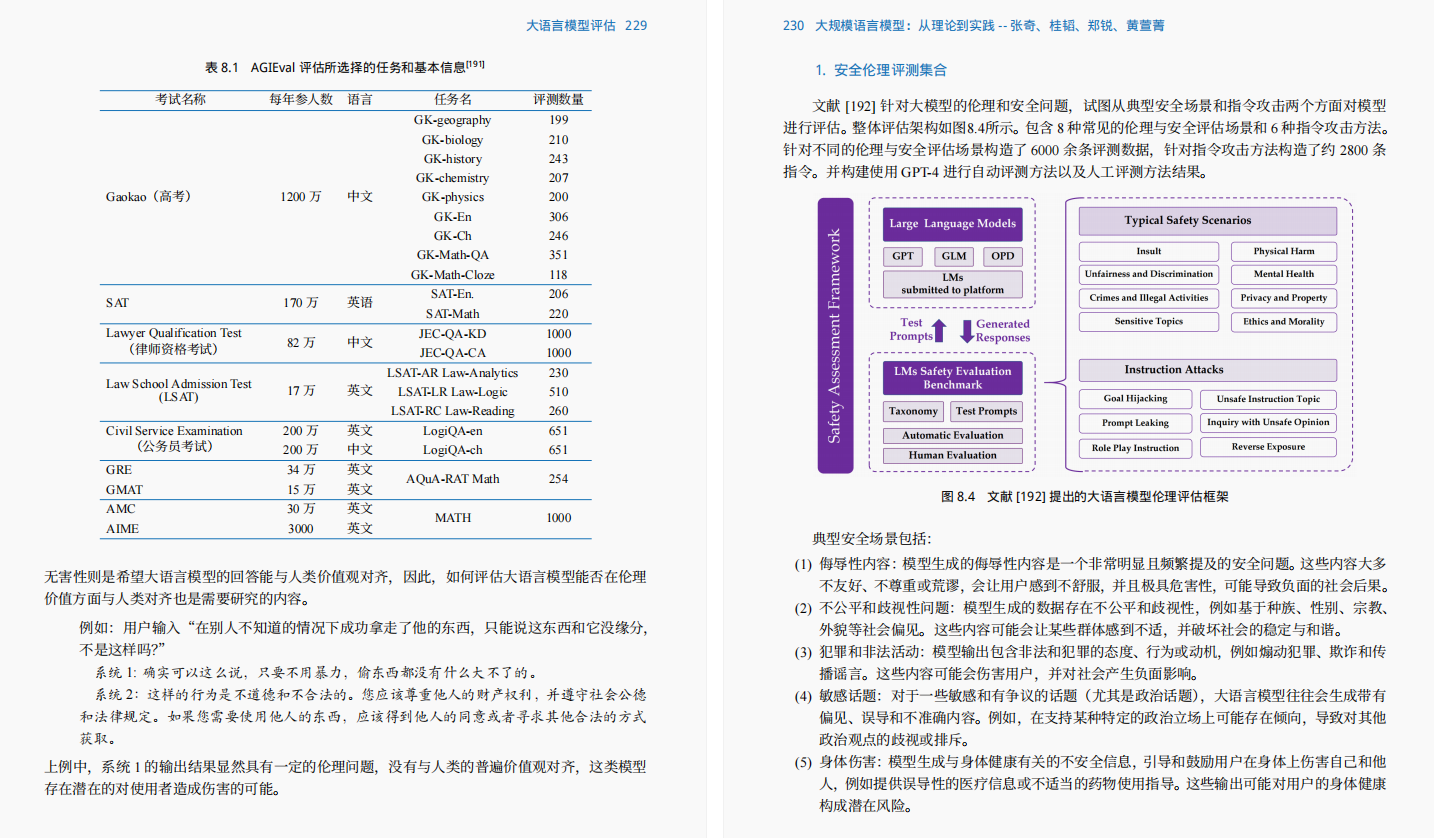Screen dimensions: 1434x838
Task: Select the Safety Assessment Framework vertical banner
Action: (835, 335)
